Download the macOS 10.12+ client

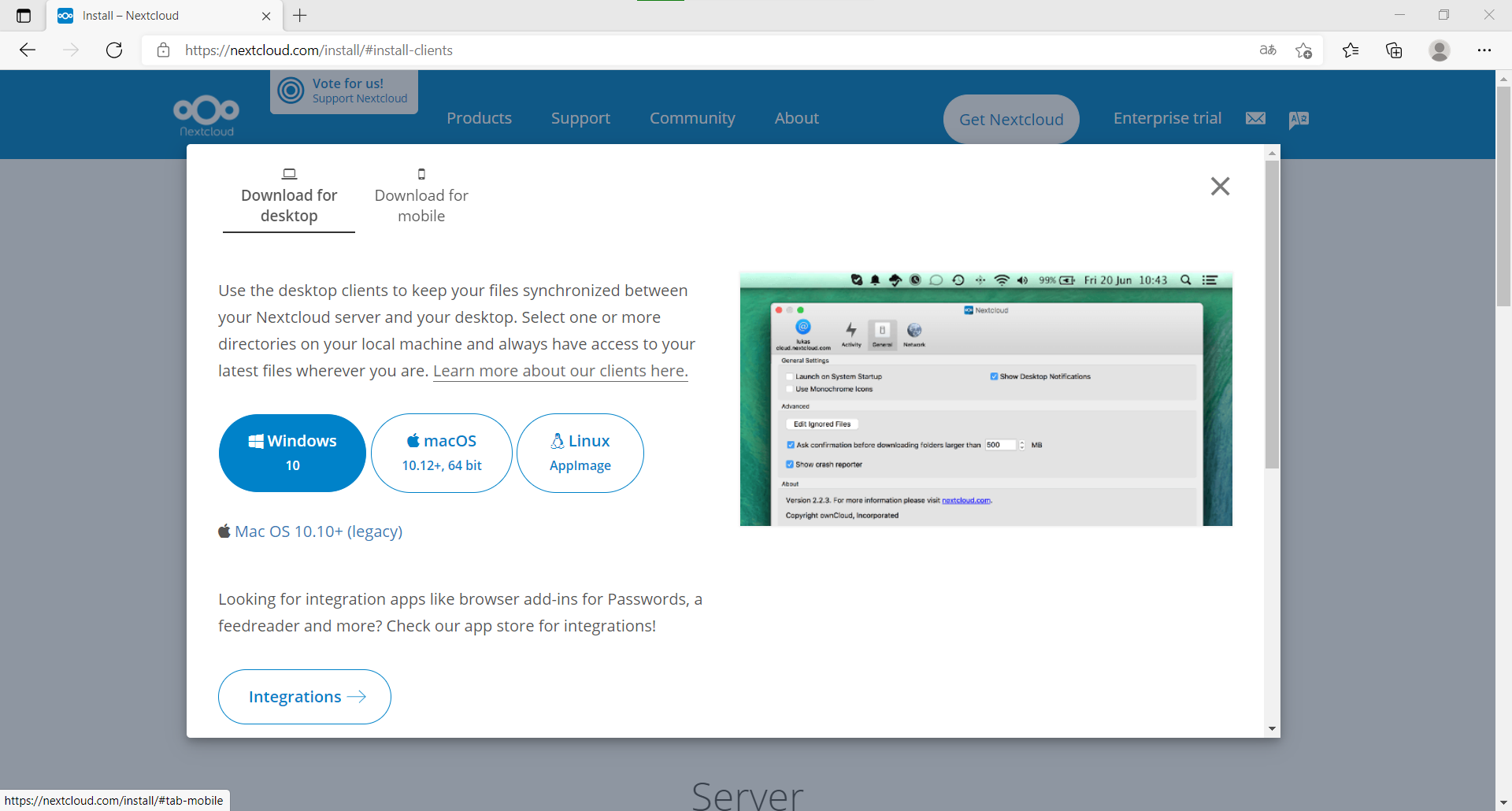tap(442, 453)
